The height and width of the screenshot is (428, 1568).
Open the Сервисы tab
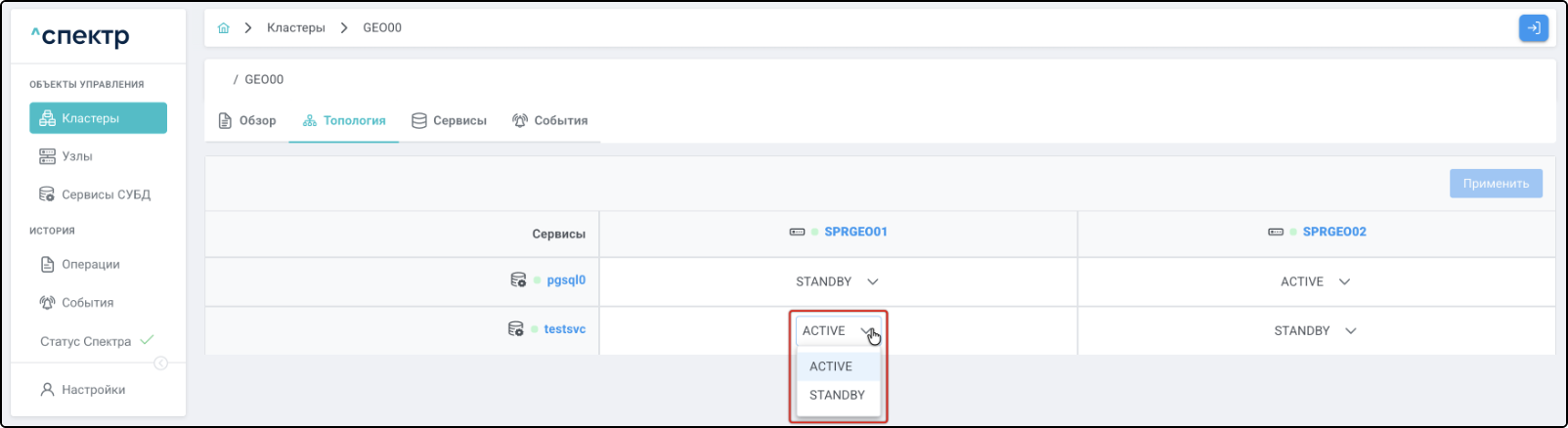pyautogui.click(x=449, y=121)
